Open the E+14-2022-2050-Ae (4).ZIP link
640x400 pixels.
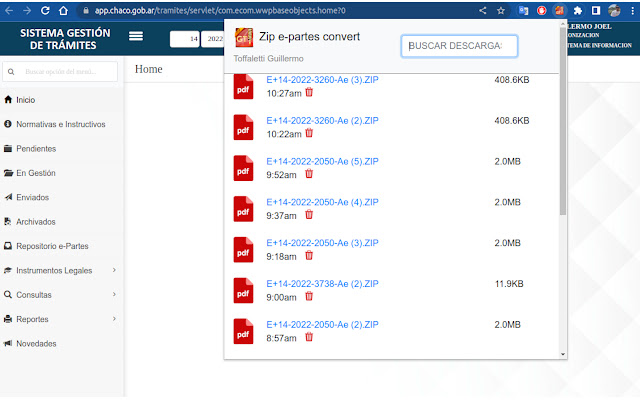coord(322,202)
